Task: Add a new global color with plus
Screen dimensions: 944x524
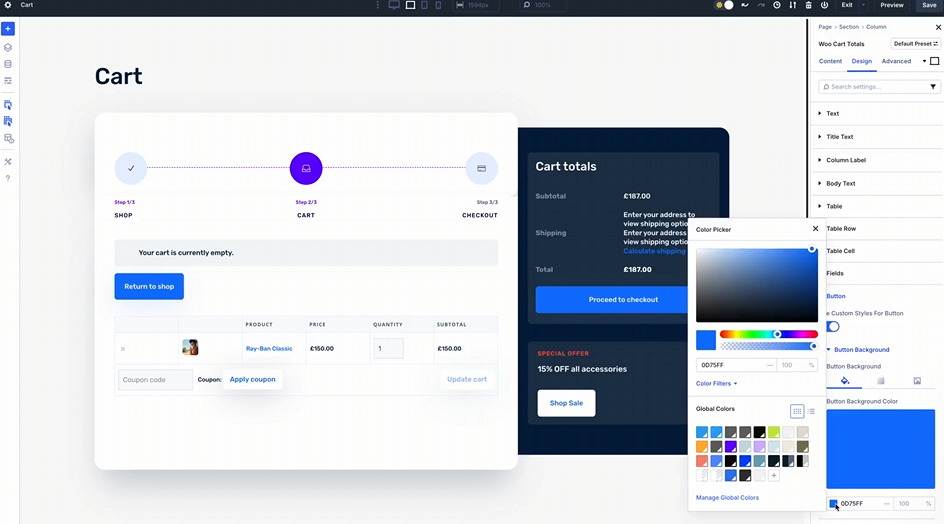Action: [774, 476]
